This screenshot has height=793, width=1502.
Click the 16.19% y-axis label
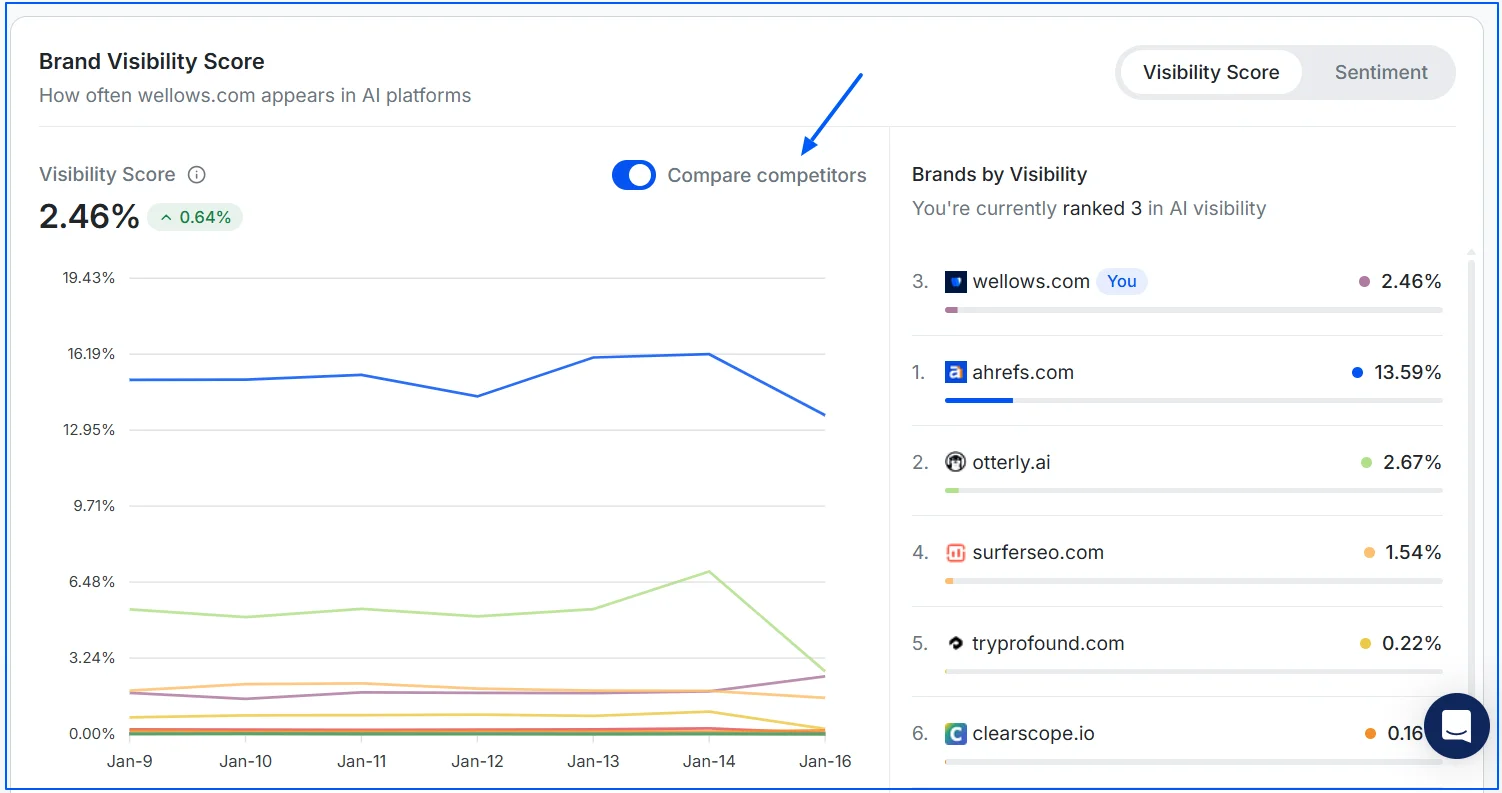pos(89,354)
